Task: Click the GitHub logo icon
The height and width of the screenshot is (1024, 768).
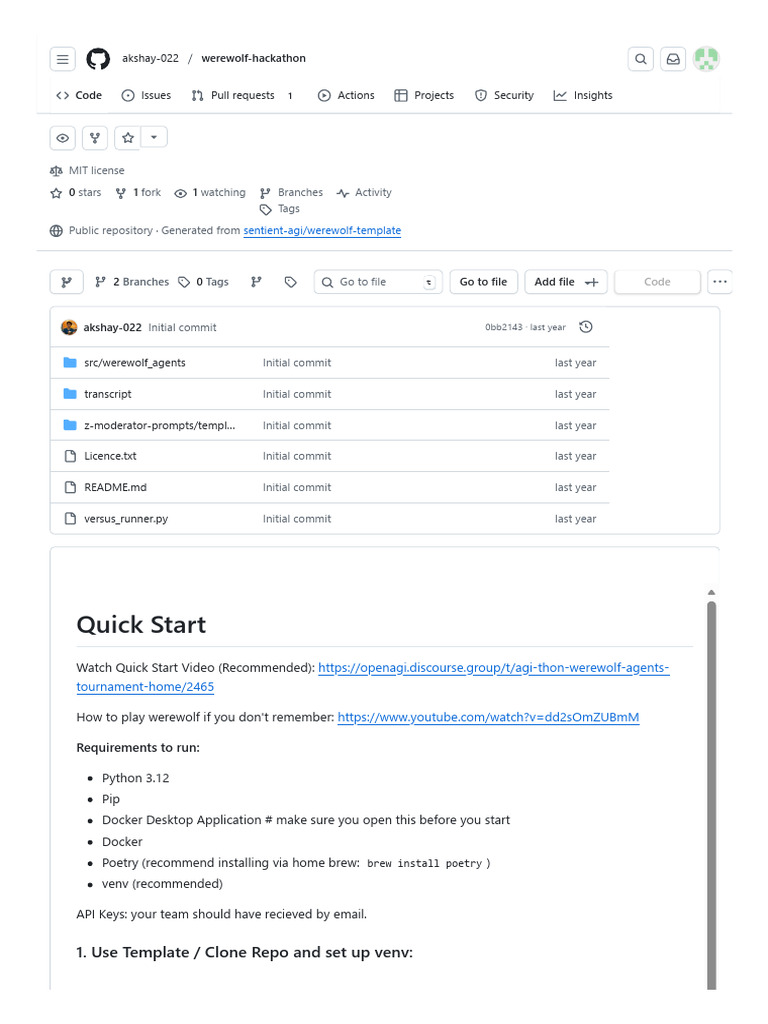Action: click(99, 59)
